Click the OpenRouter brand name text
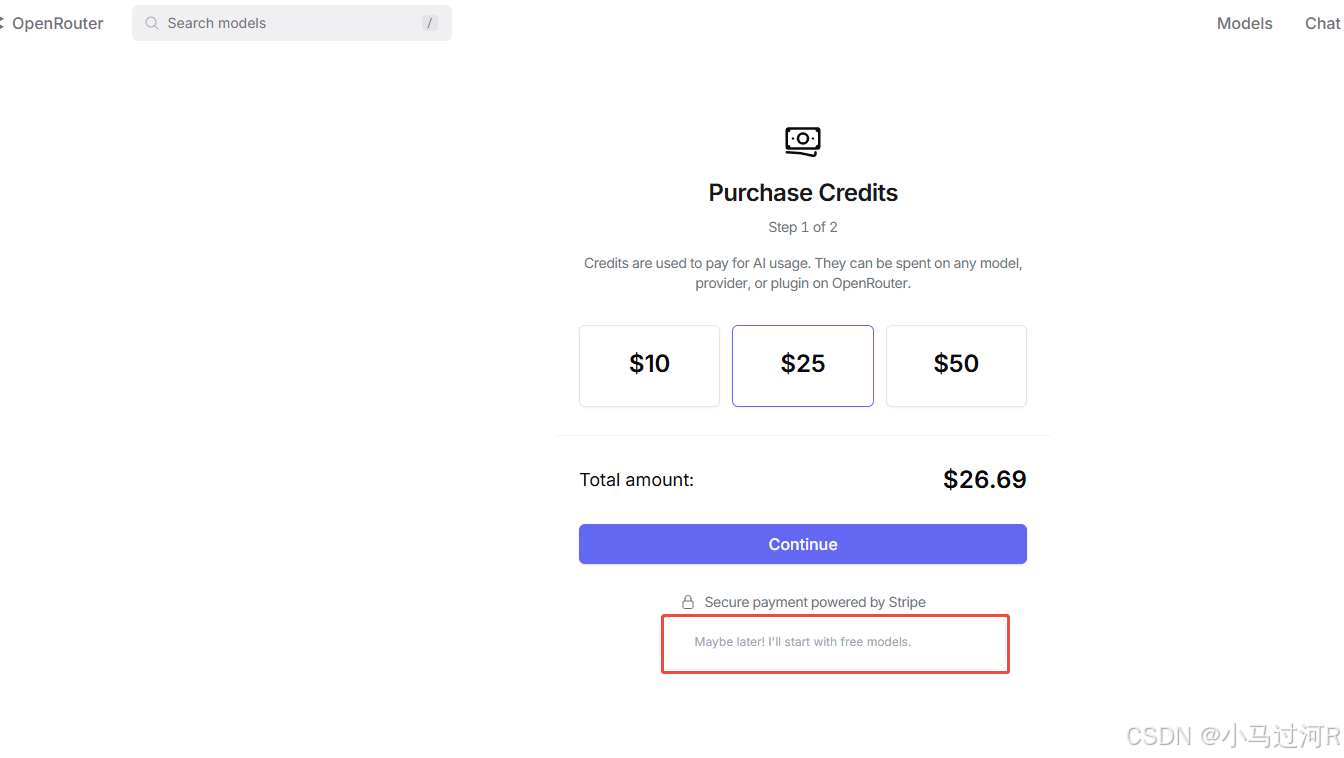 58,23
